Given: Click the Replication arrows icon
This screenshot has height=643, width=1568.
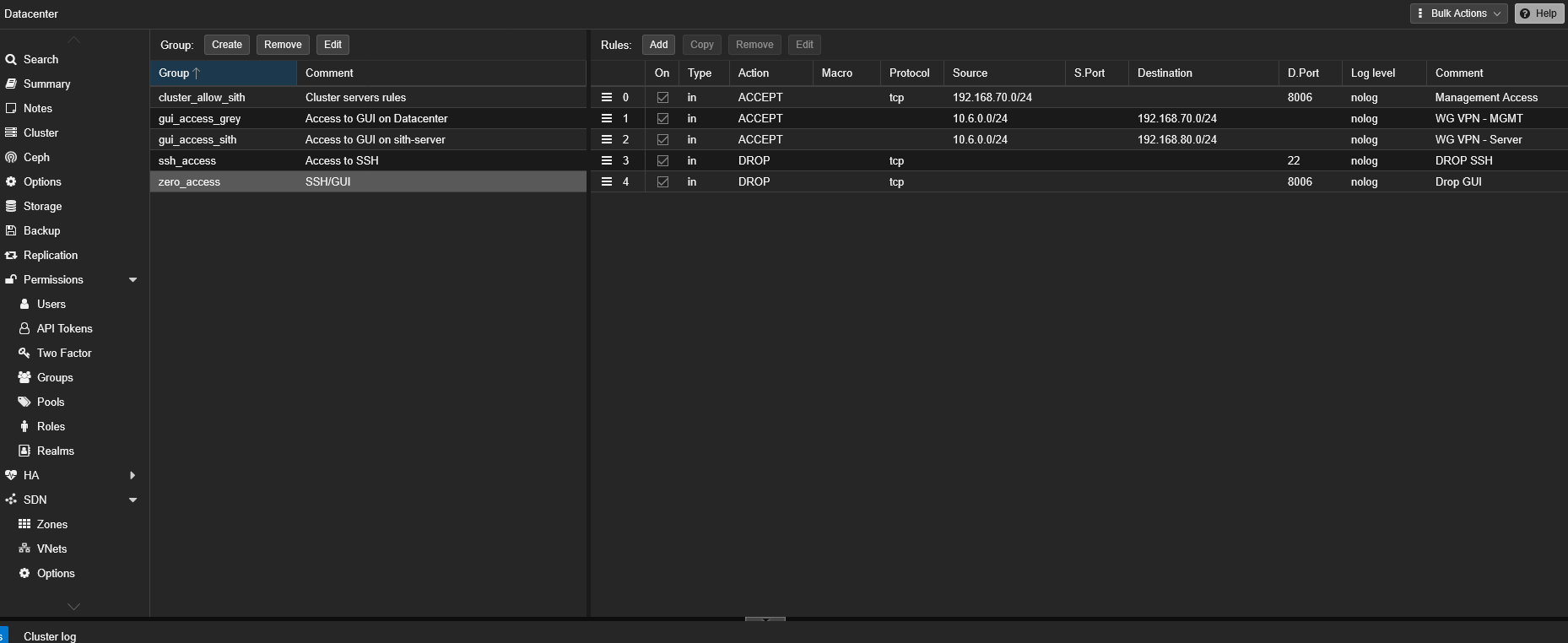Looking at the screenshot, I should pos(11,256).
